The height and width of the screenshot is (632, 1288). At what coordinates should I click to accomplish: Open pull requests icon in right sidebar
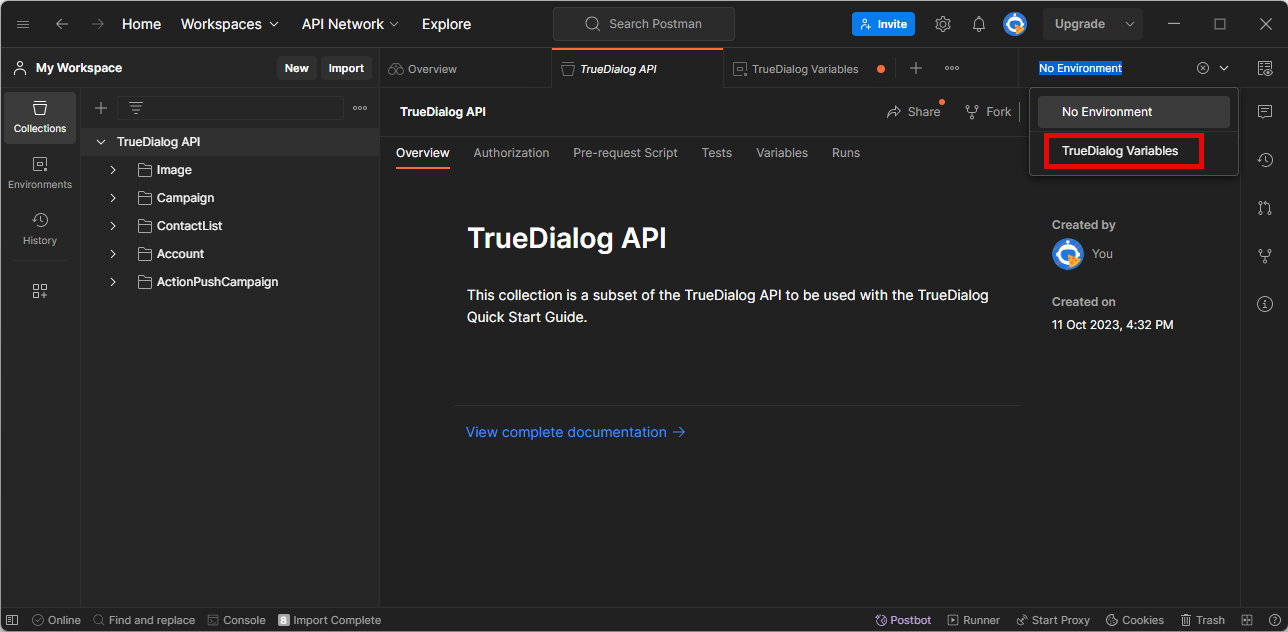point(1265,208)
